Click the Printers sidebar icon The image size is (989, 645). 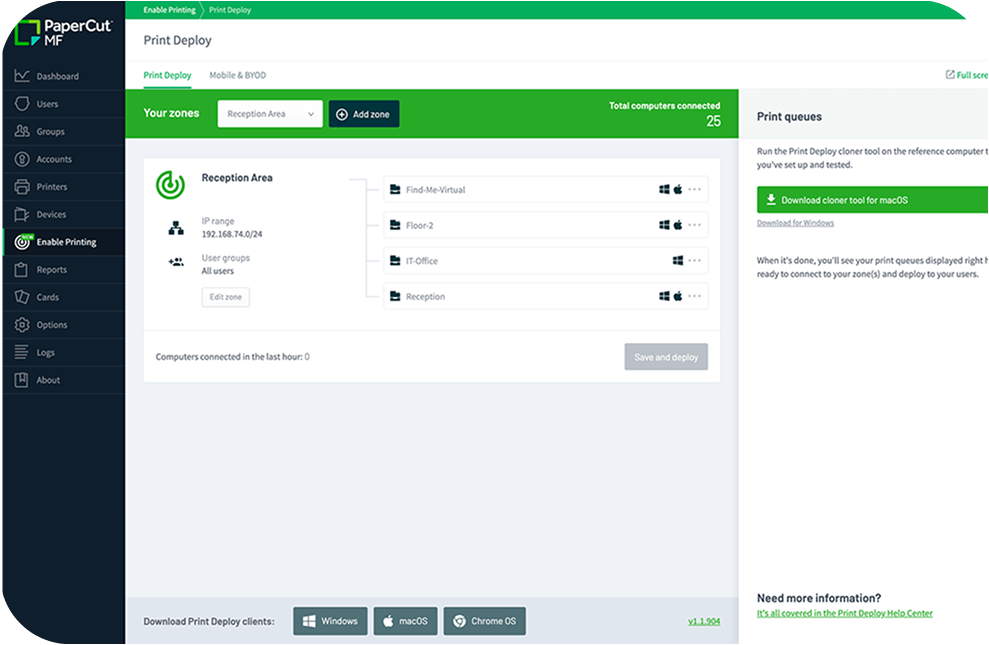coord(22,187)
